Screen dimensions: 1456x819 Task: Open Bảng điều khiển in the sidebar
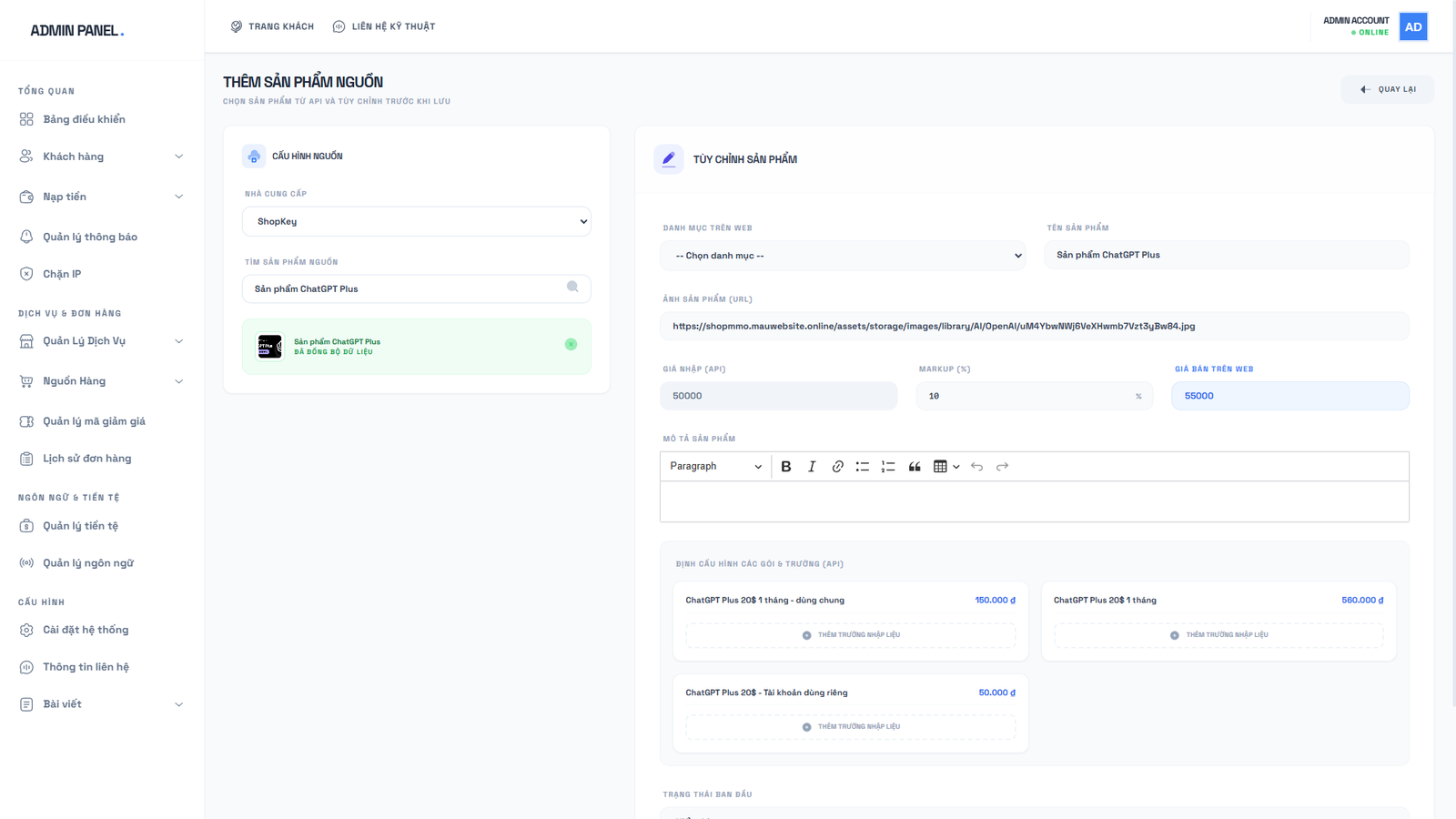pos(84,119)
